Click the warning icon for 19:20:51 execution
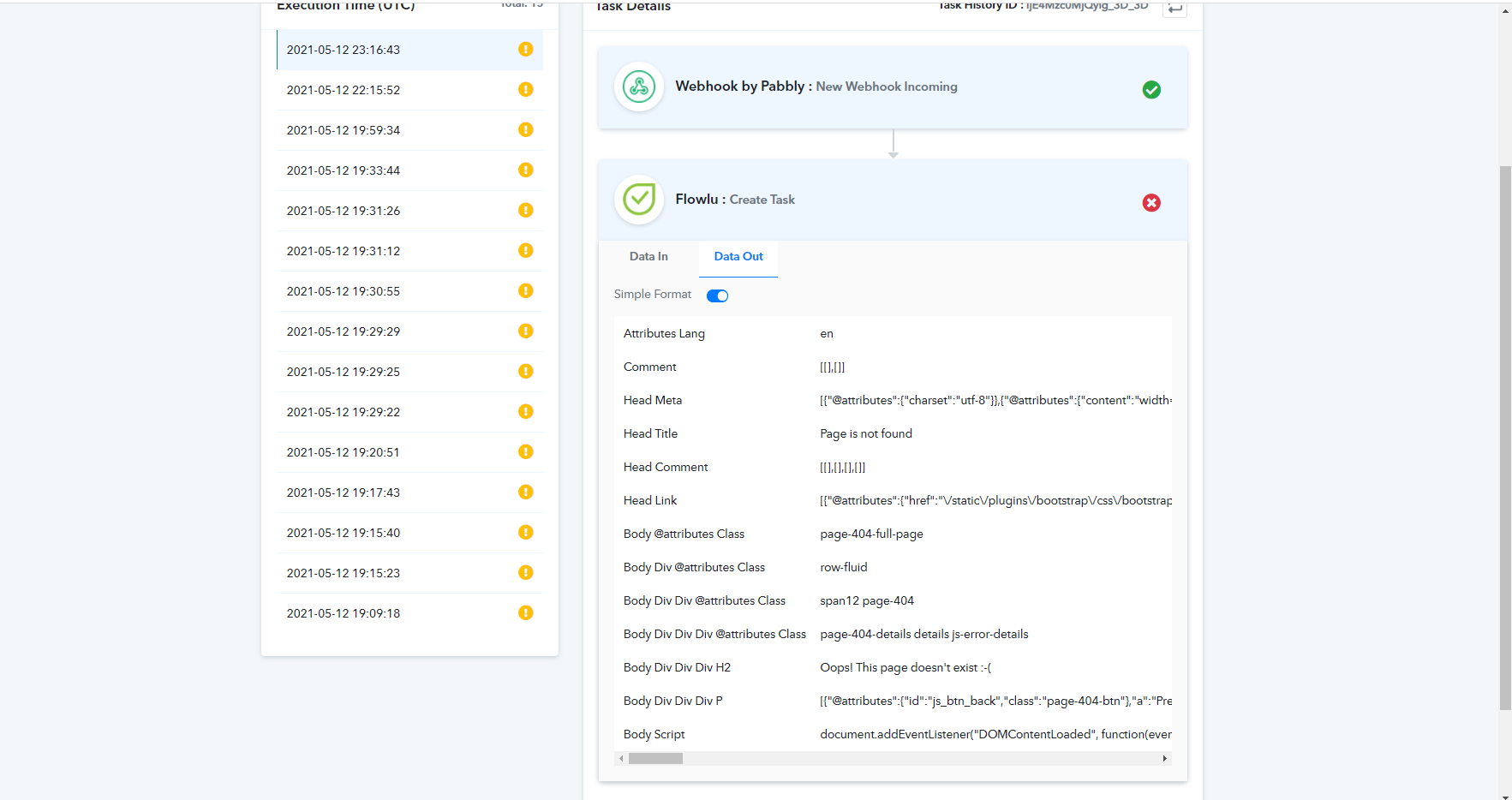 click(x=526, y=452)
